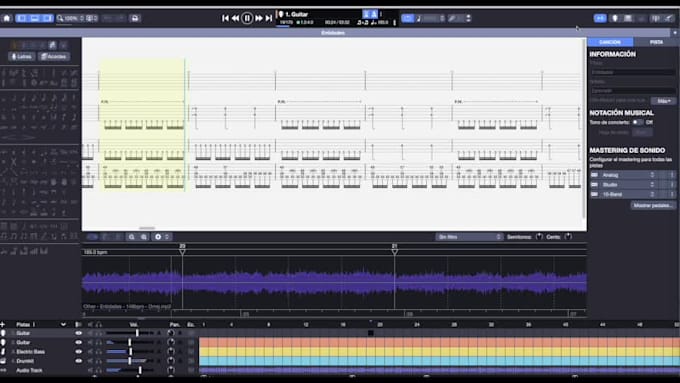
Task: Open the 100% zoom dropdown
Action: (x=70, y=18)
